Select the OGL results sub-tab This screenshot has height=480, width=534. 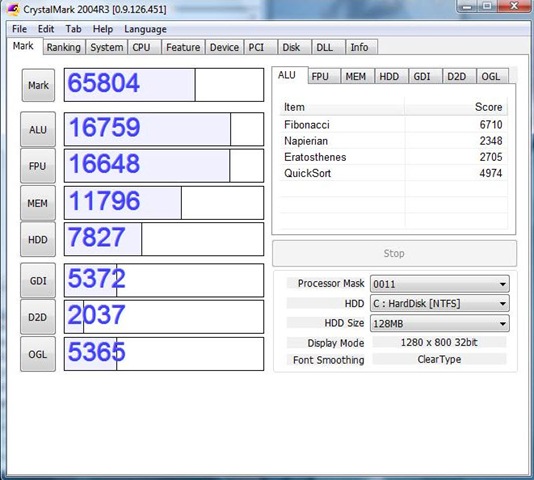click(493, 76)
